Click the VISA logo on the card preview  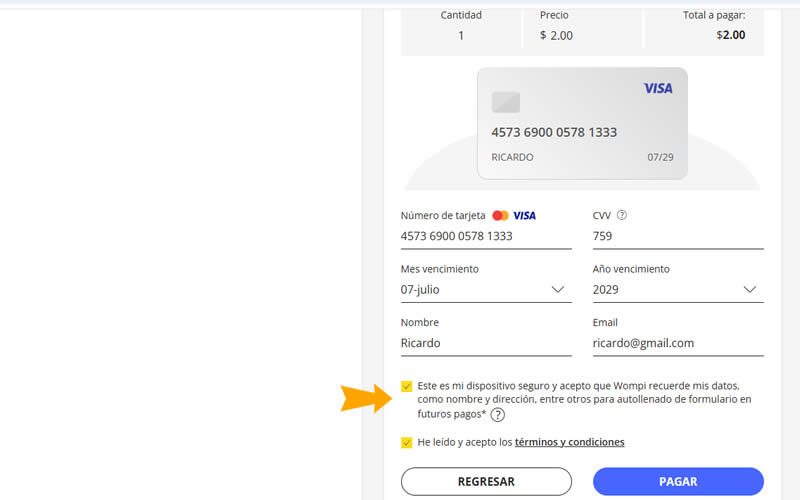657,89
